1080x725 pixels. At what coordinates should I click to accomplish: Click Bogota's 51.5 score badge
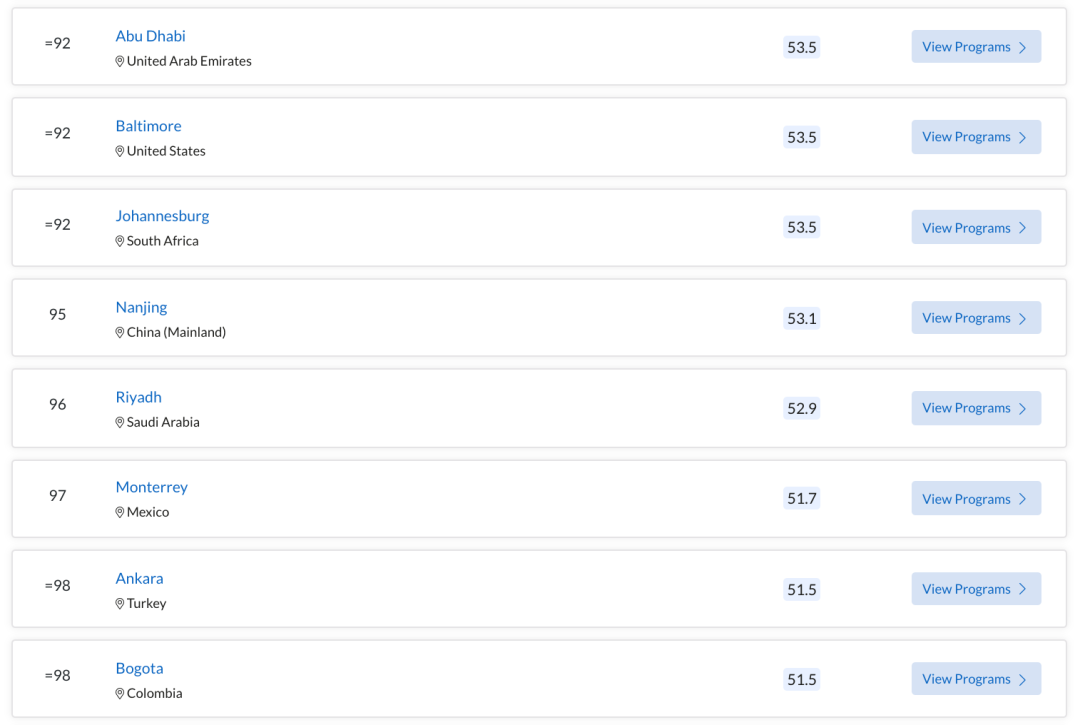(x=801, y=680)
